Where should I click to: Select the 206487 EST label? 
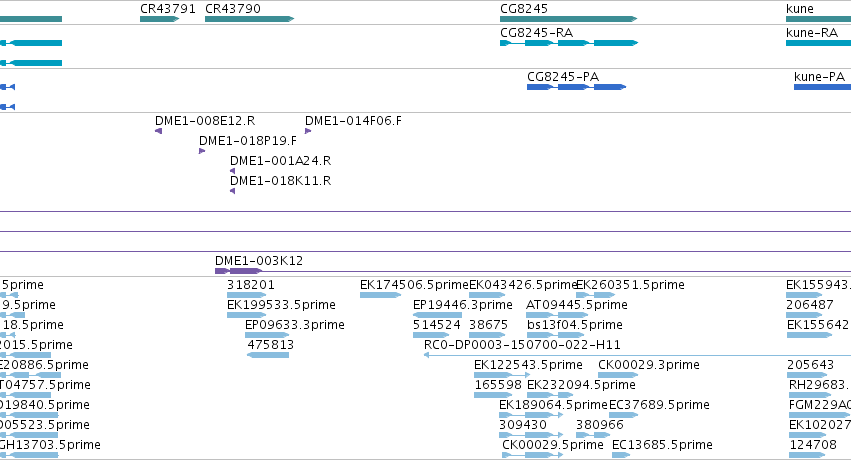pos(810,305)
